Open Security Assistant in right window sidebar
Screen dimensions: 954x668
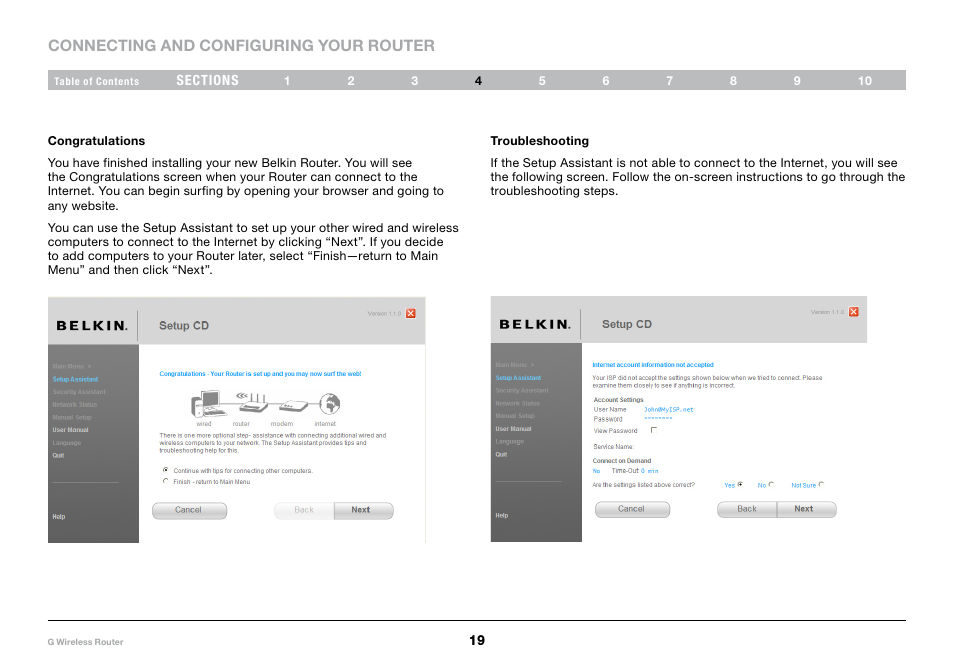tap(522, 391)
